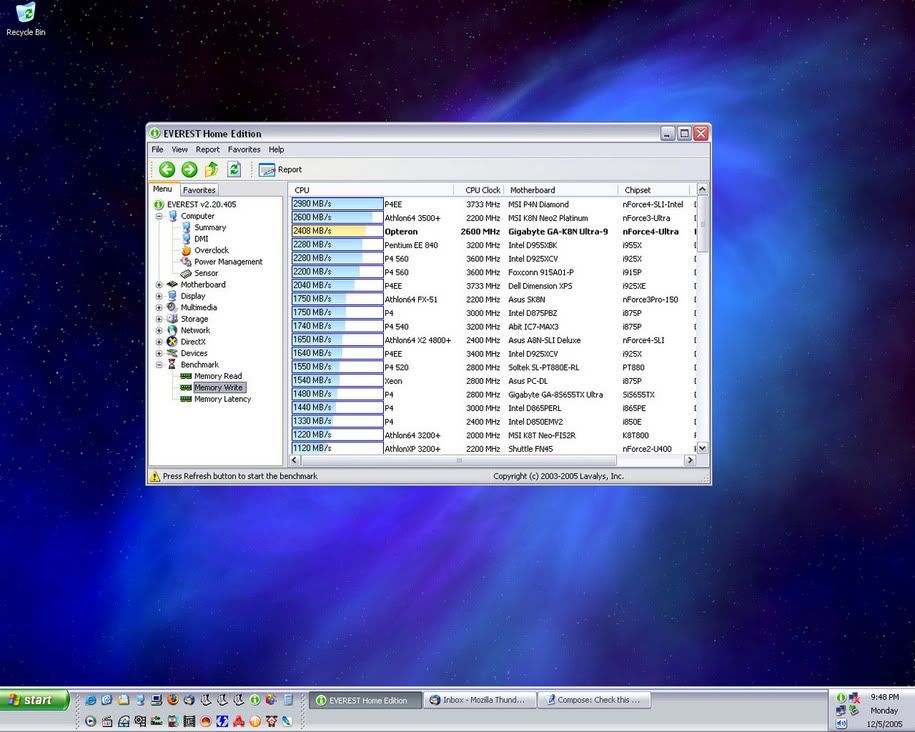
Task: Select Memory Read benchmark
Action: click(x=217, y=376)
